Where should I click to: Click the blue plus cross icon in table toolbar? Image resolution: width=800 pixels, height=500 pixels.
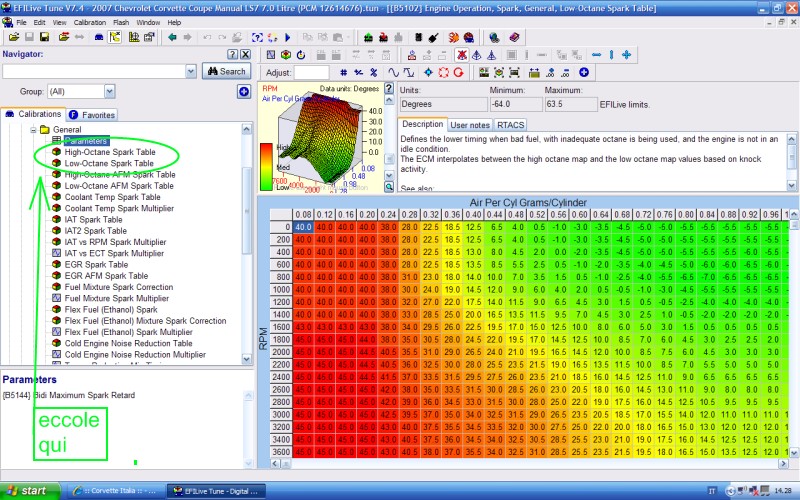627,55
